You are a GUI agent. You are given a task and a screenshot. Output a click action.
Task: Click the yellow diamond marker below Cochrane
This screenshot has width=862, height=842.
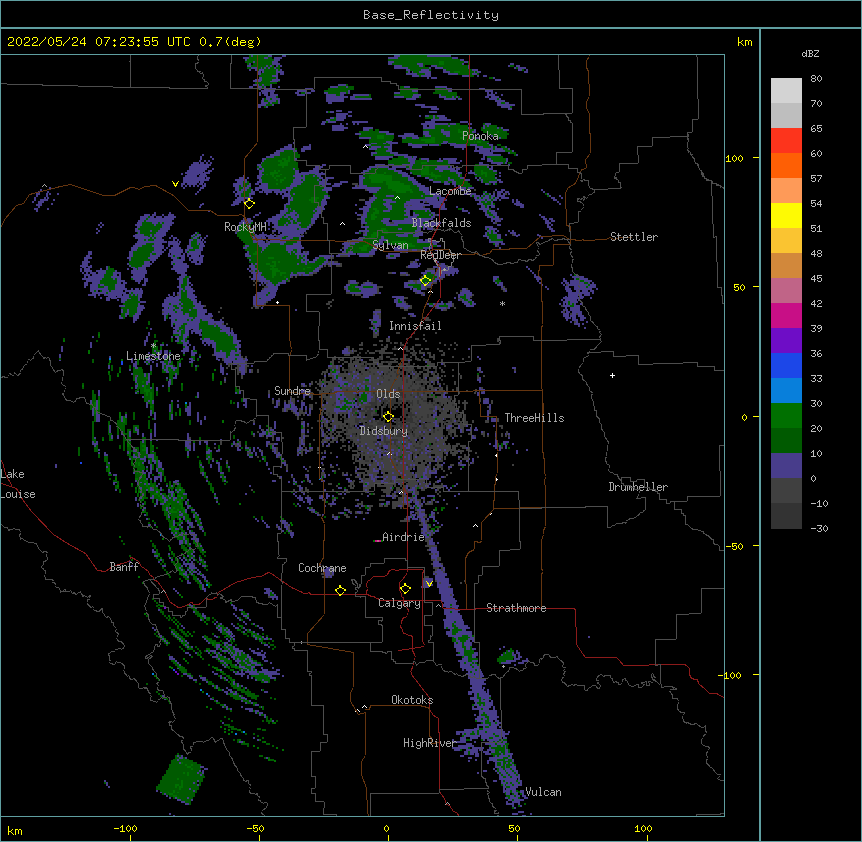(340, 590)
